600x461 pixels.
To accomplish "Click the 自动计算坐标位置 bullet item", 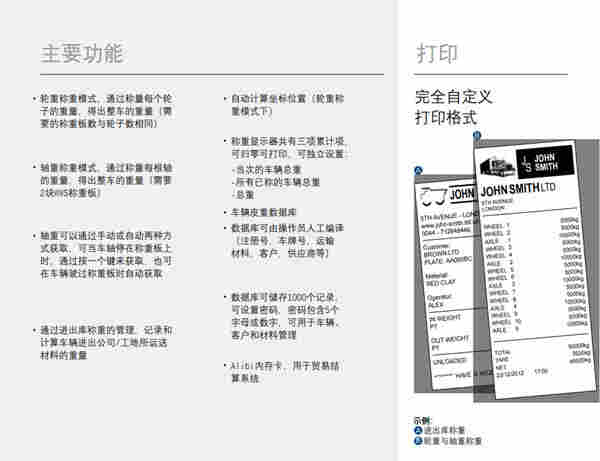I will [286, 106].
